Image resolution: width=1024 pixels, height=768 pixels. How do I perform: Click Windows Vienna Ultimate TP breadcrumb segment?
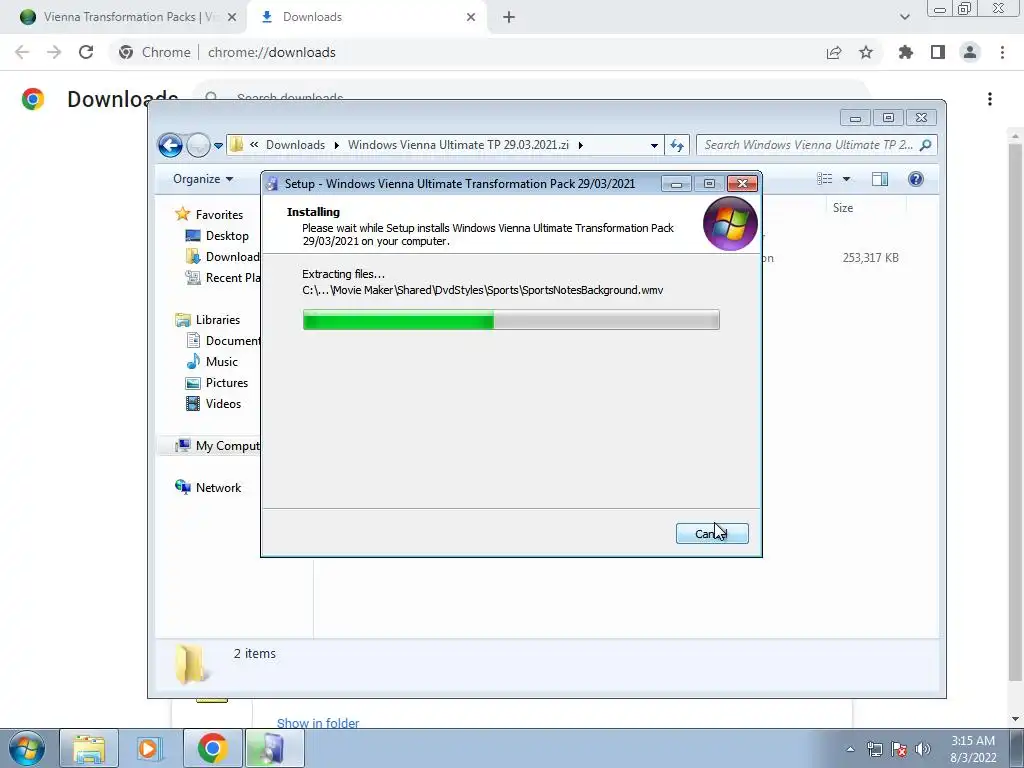coord(458,145)
